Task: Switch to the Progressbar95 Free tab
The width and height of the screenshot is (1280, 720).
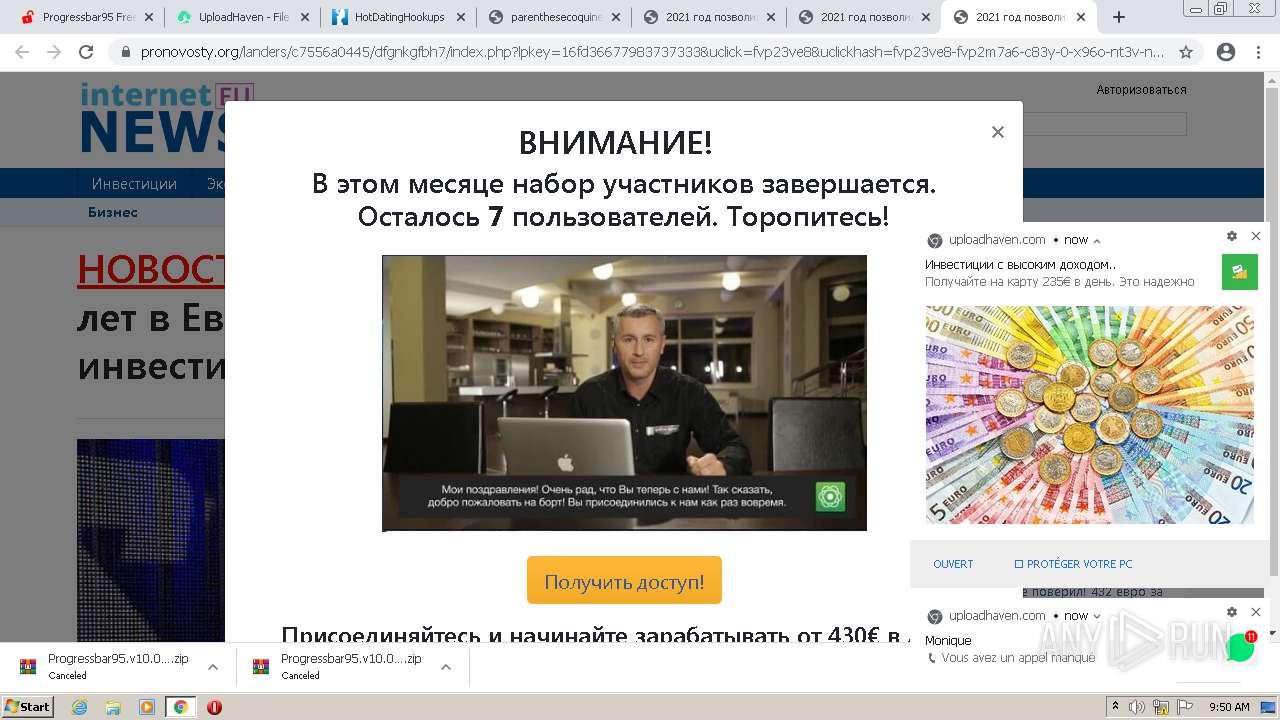Action: [x=86, y=17]
